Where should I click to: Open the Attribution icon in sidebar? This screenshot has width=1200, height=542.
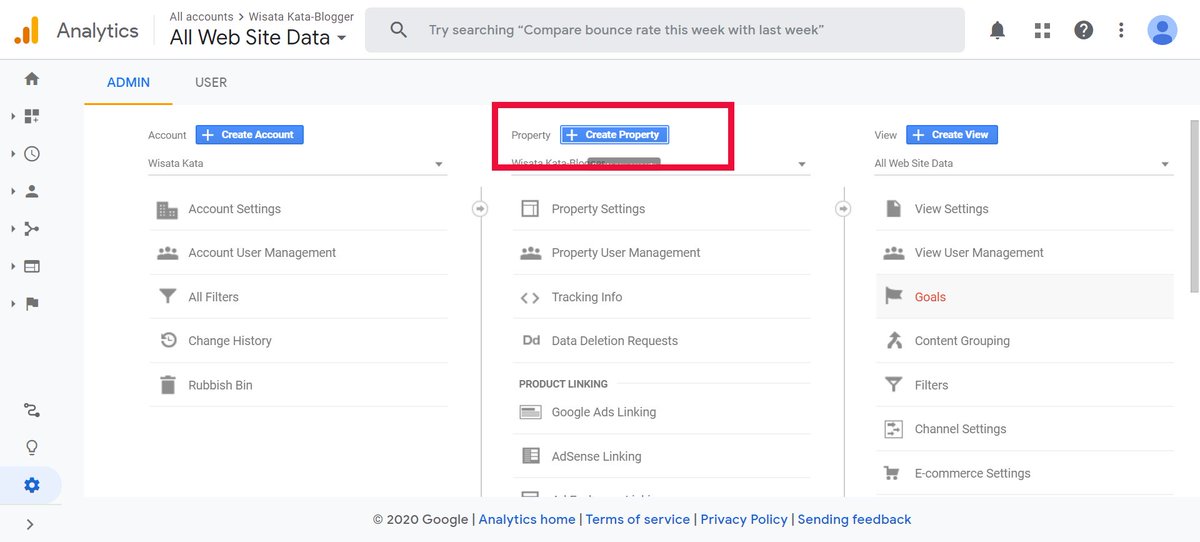coord(32,410)
